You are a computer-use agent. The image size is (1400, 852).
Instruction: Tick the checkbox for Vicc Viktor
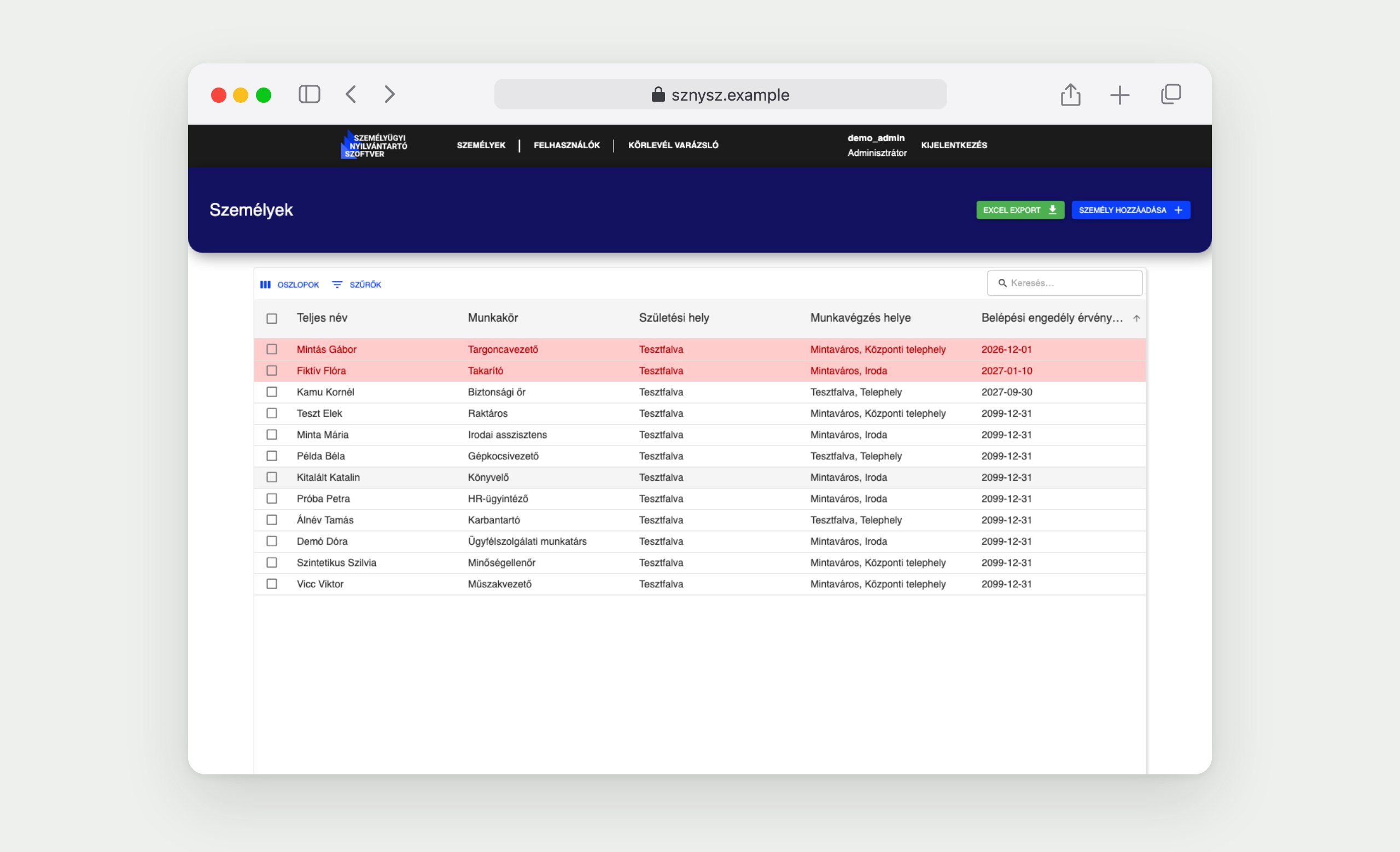[272, 584]
